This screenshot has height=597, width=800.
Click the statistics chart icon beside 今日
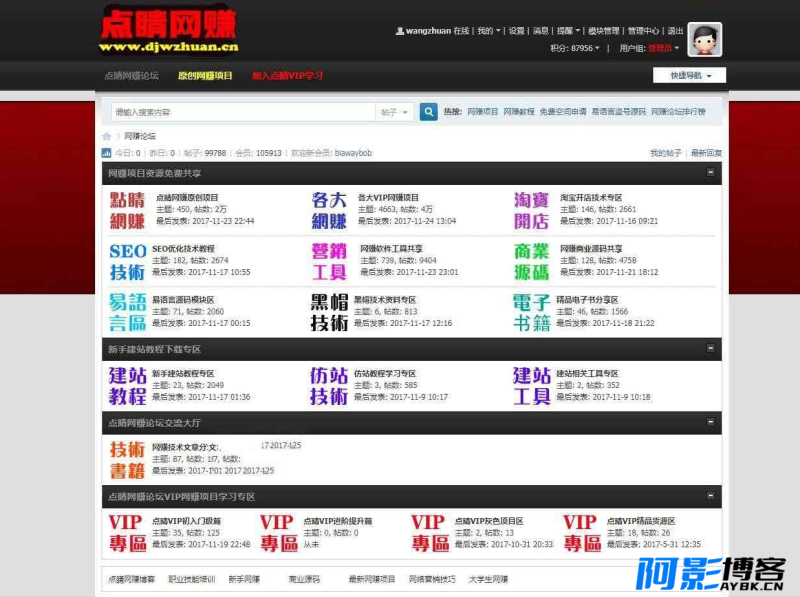(x=107, y=153)
